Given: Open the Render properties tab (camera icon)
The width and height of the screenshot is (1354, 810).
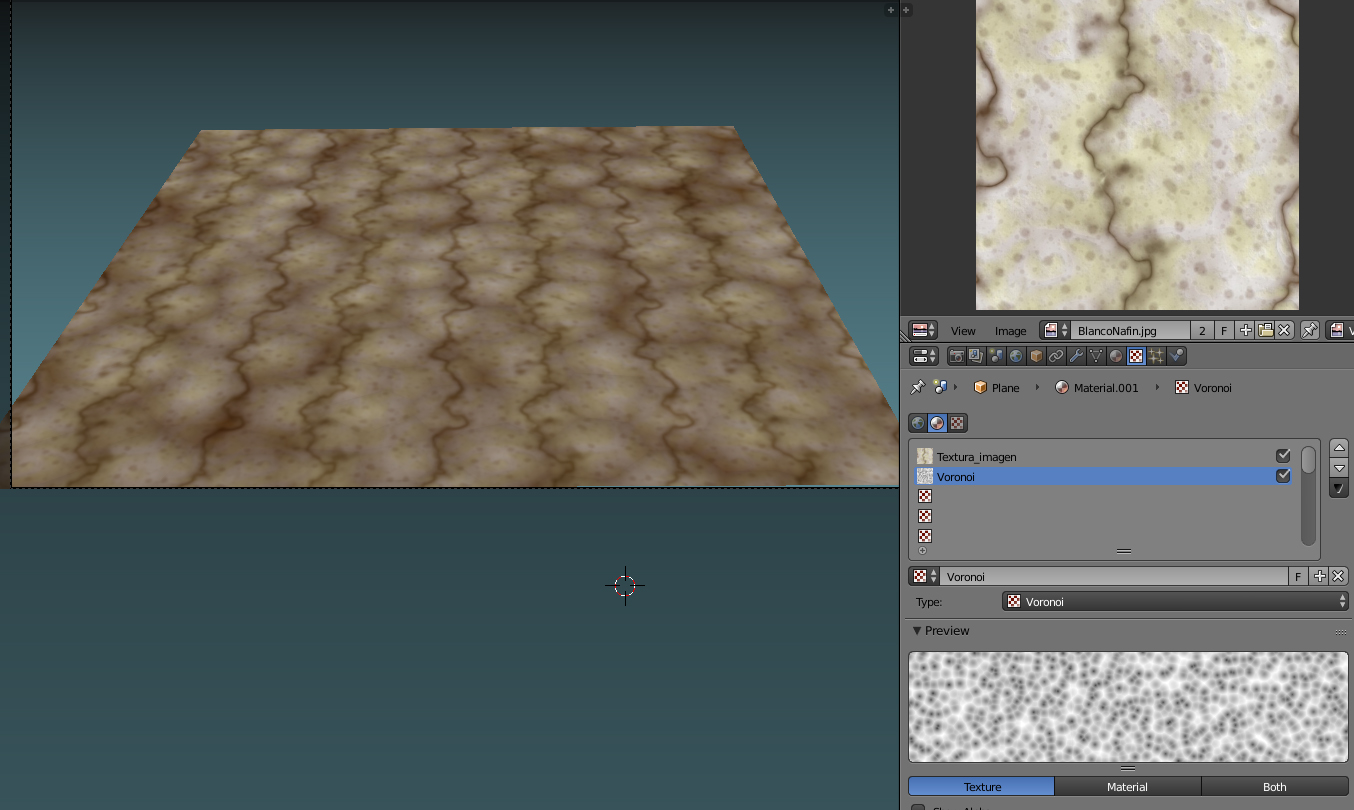Looking at the screenshot, I should (x=957, y=356).
